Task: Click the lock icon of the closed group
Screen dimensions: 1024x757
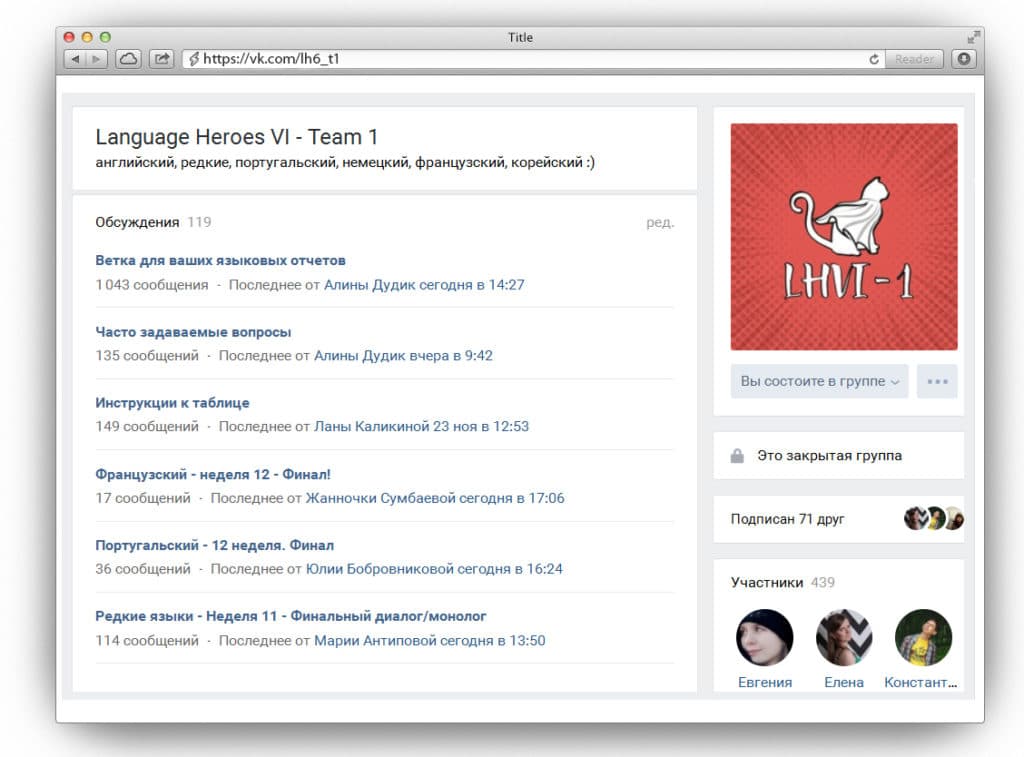Action: 737,455
